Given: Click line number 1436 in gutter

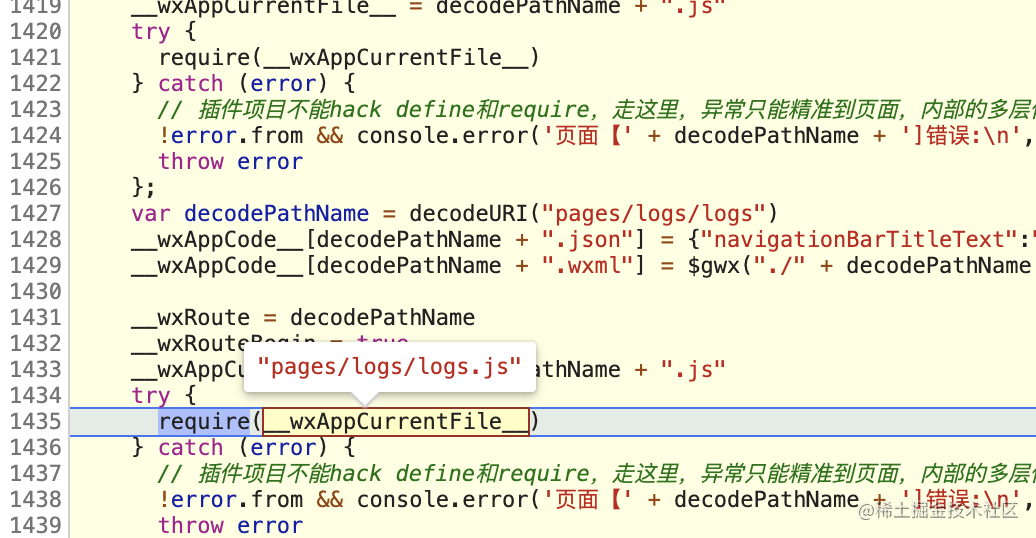Looking at the screenshot, I should (35, 447).
